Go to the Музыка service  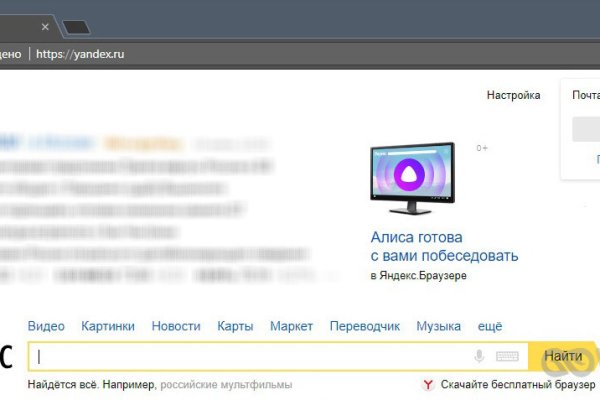point(439,326)
